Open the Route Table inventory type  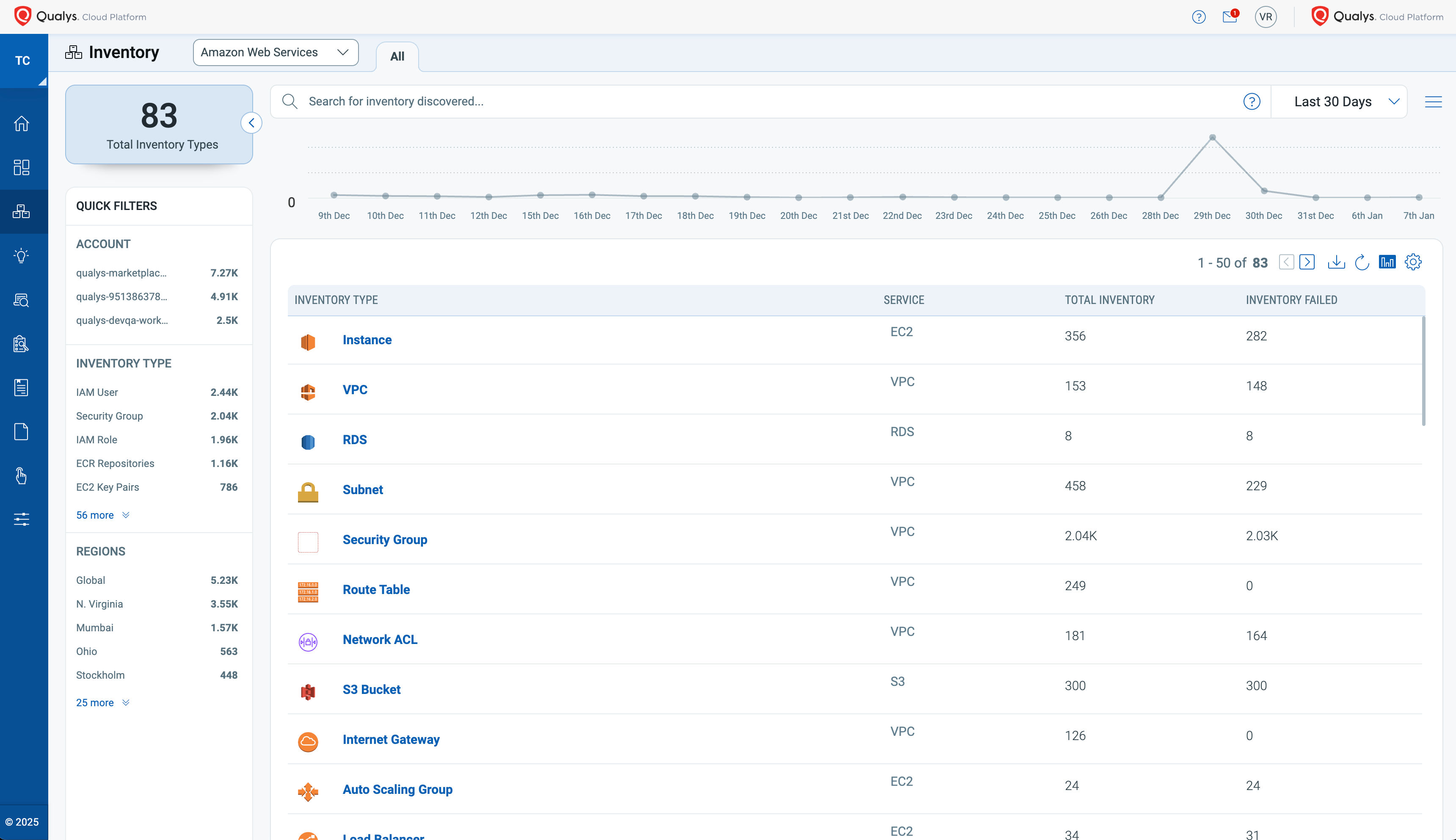coord(376,590)
